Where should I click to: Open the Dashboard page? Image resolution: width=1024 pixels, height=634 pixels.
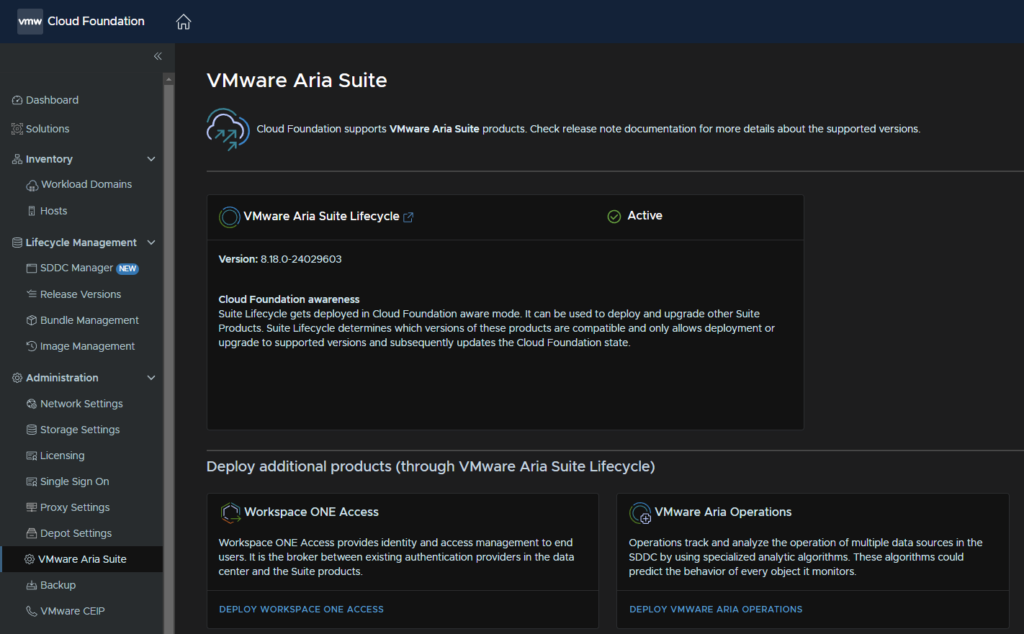coord(52,100)
